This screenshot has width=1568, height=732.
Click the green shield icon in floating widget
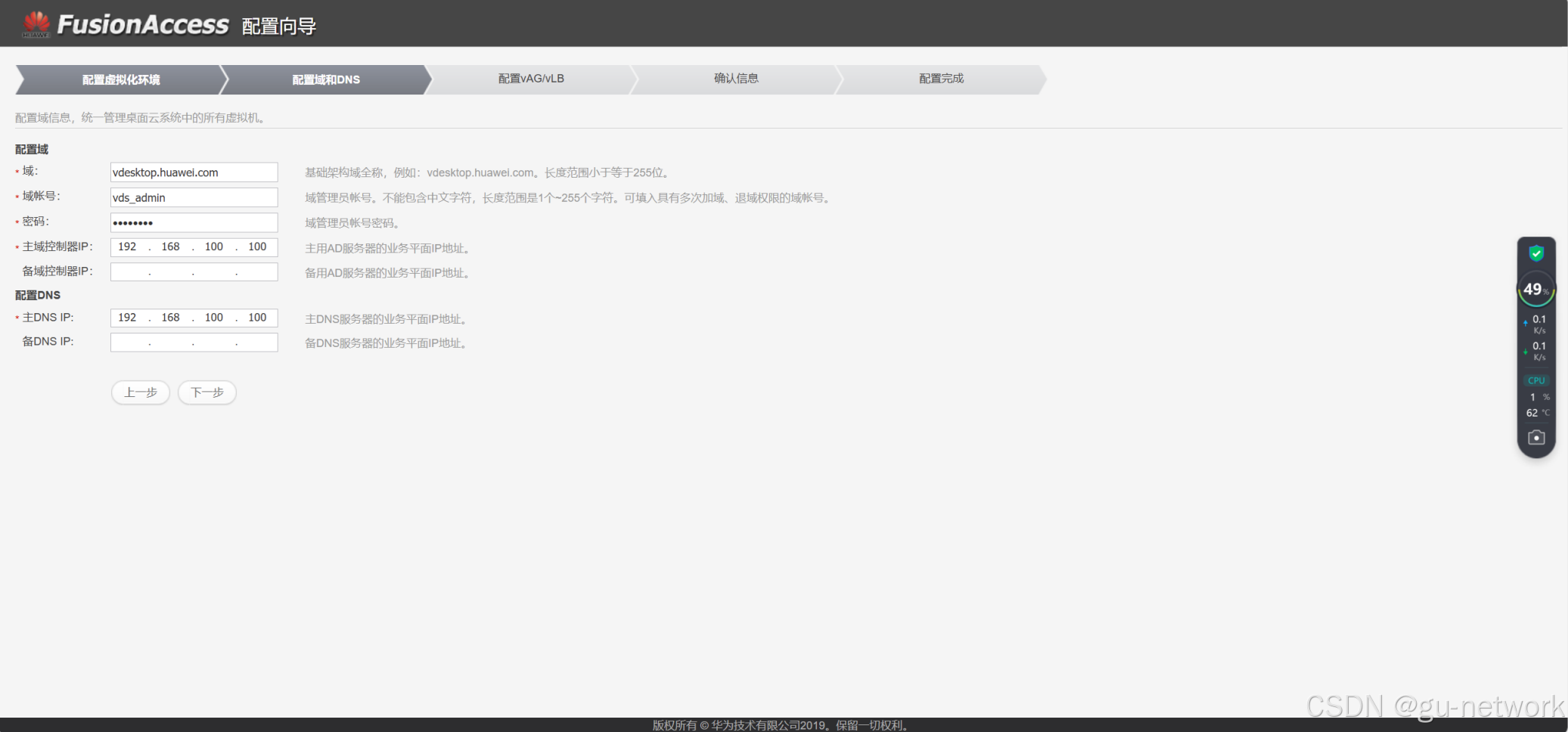1536,253
